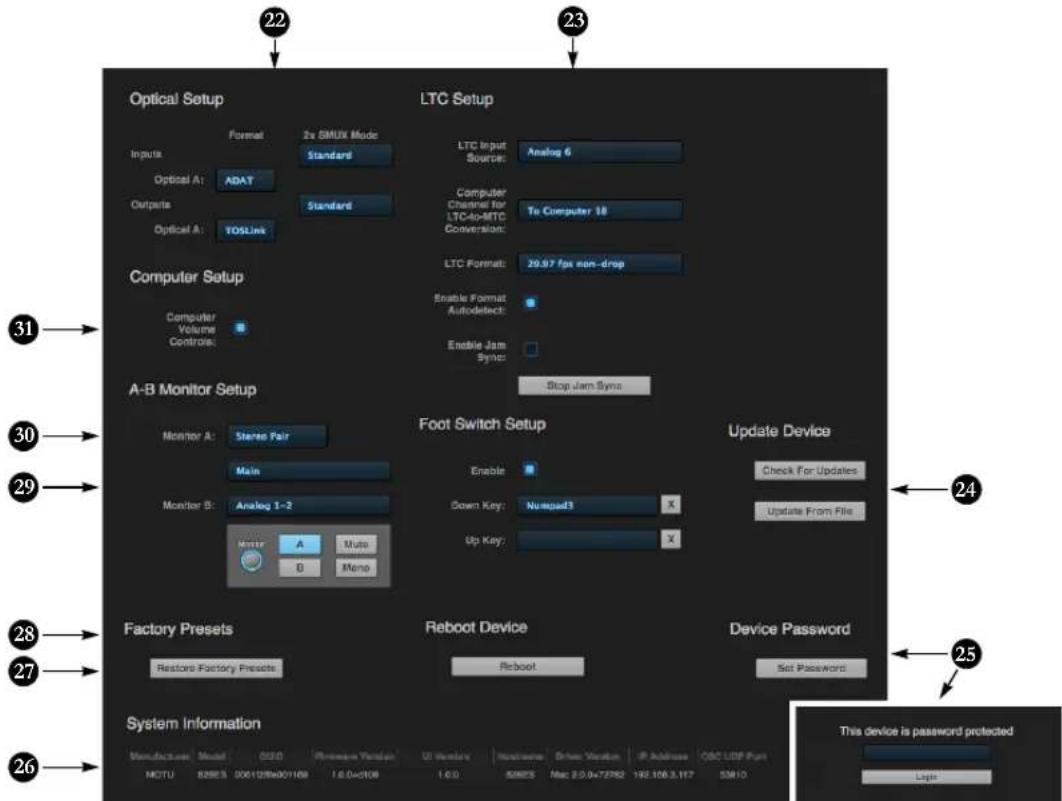The height and width of the screenshot is (801, 1062).
Task: Toggle the Computer Volume Controls checkbox
Action: coord(240,328)
